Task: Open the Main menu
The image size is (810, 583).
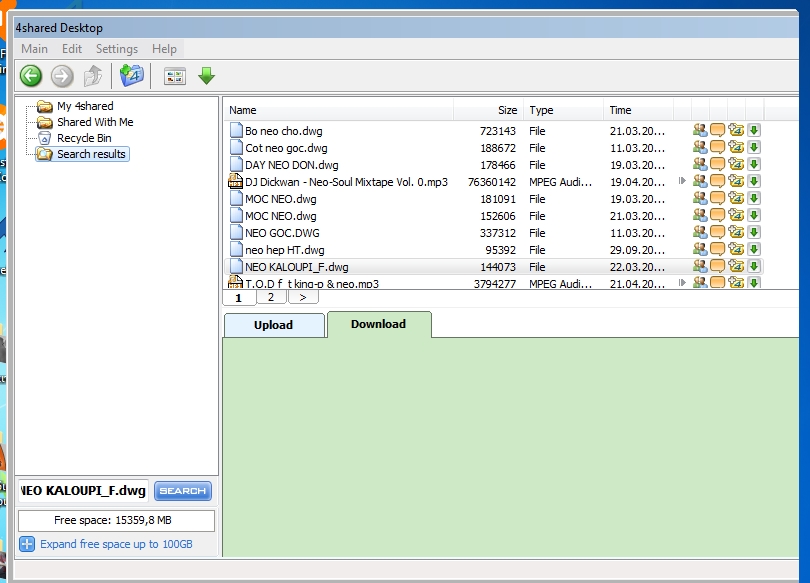Action: (35, 49)
